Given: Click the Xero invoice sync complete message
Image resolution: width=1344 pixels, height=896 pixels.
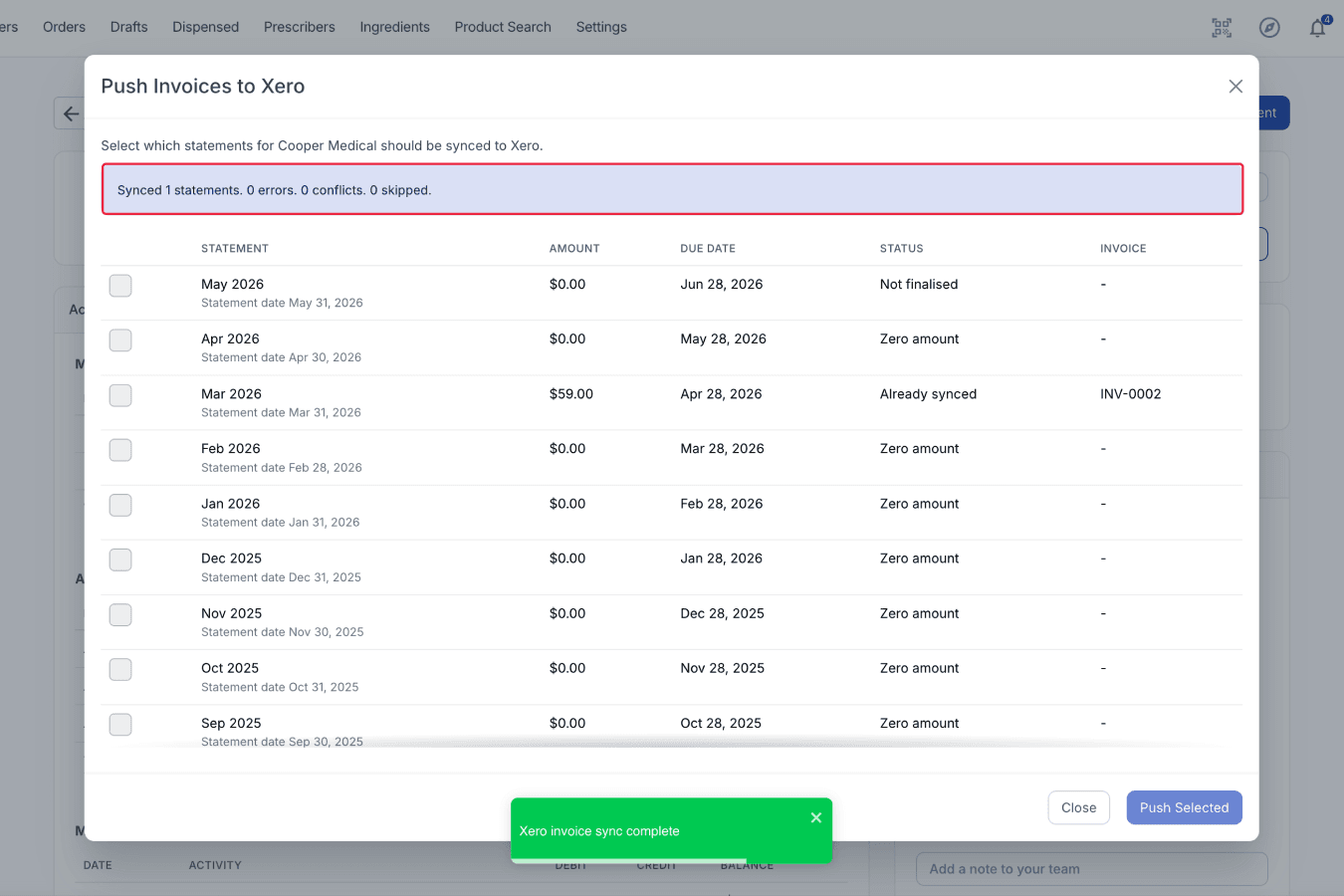Looking at the screenshot, I should 599,831.
